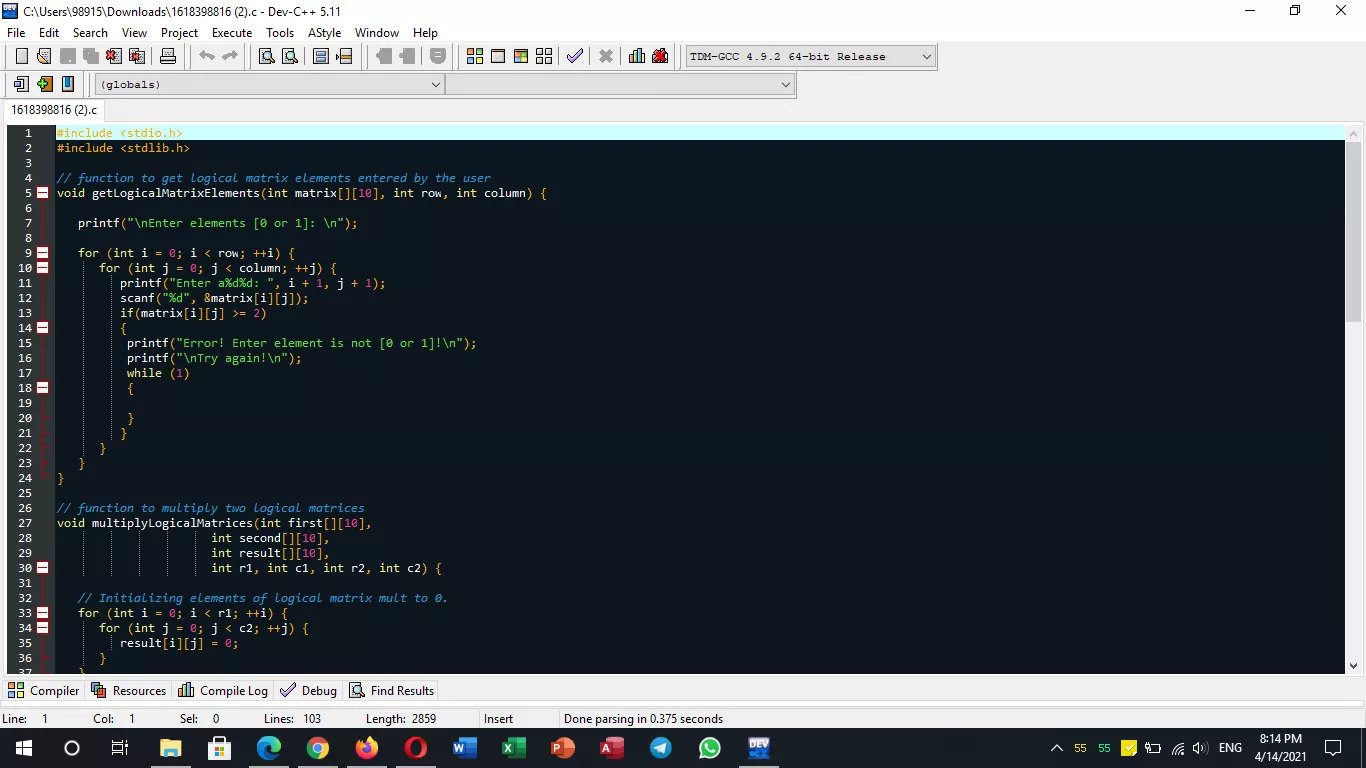The height and width of the screenshot is (768, 1366).
Task: Click the Close All files toolbar icon
Action: point(136,56)
